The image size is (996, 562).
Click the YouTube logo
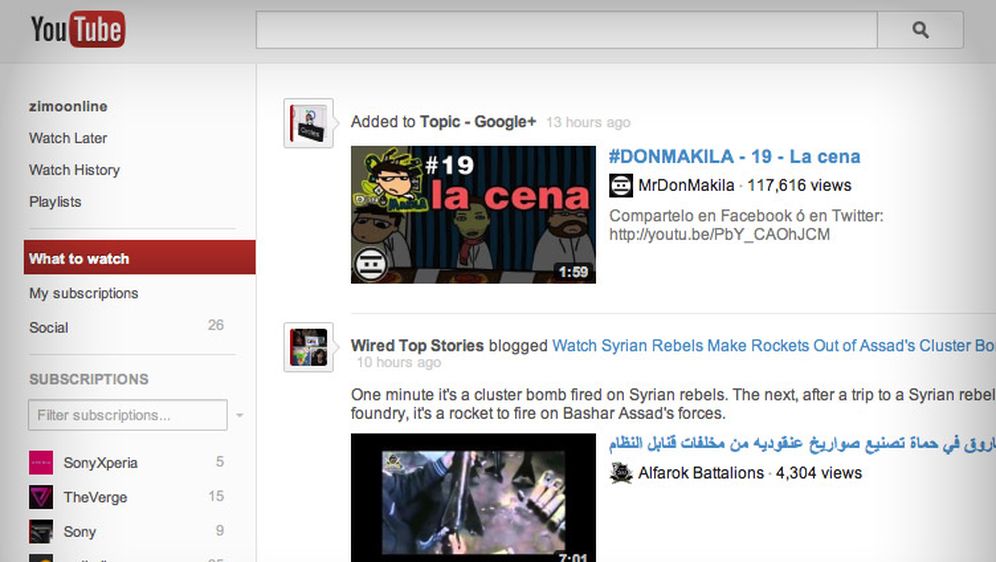point(77,29)
